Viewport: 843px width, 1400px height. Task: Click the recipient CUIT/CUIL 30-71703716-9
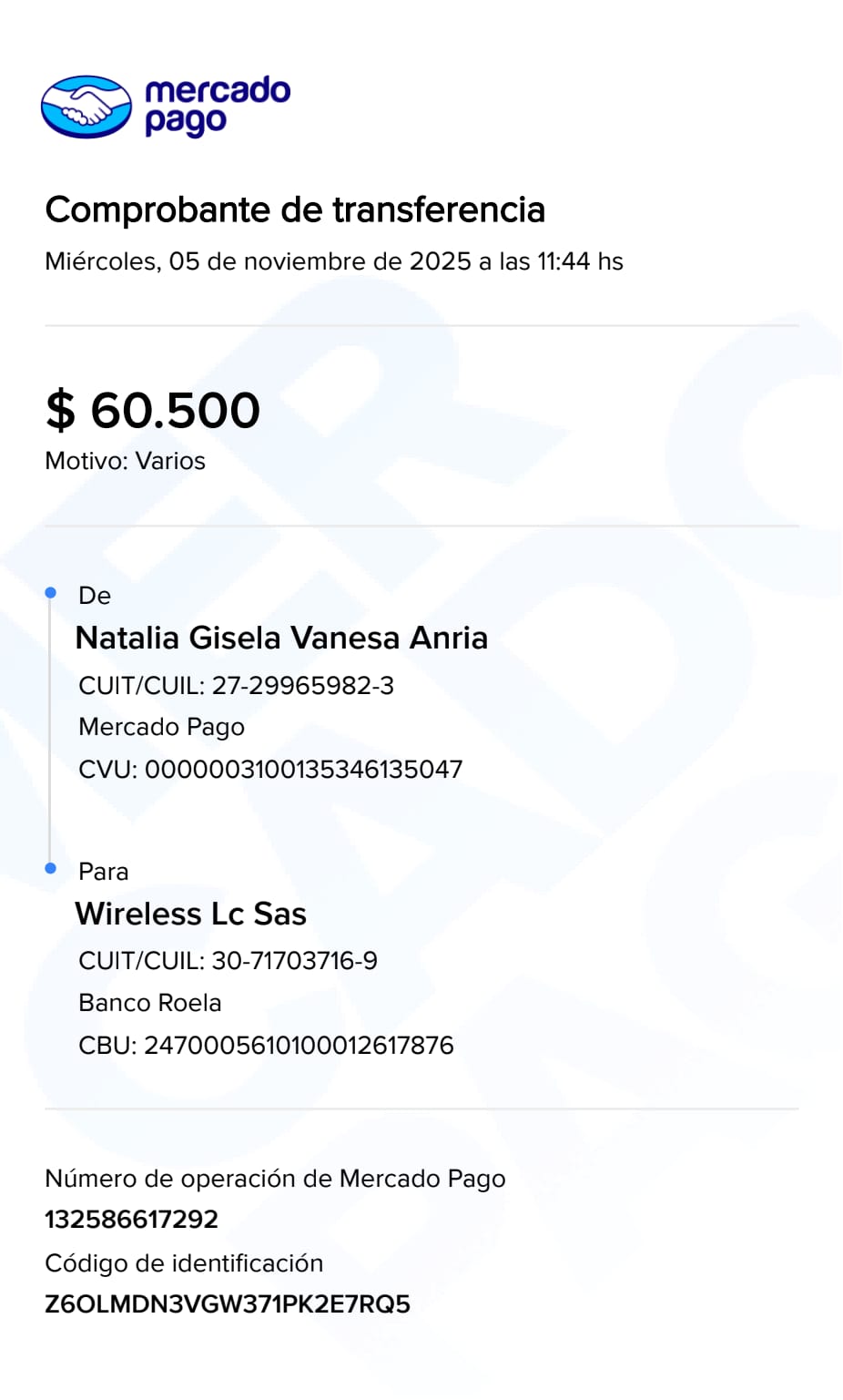tap(228, 961)
